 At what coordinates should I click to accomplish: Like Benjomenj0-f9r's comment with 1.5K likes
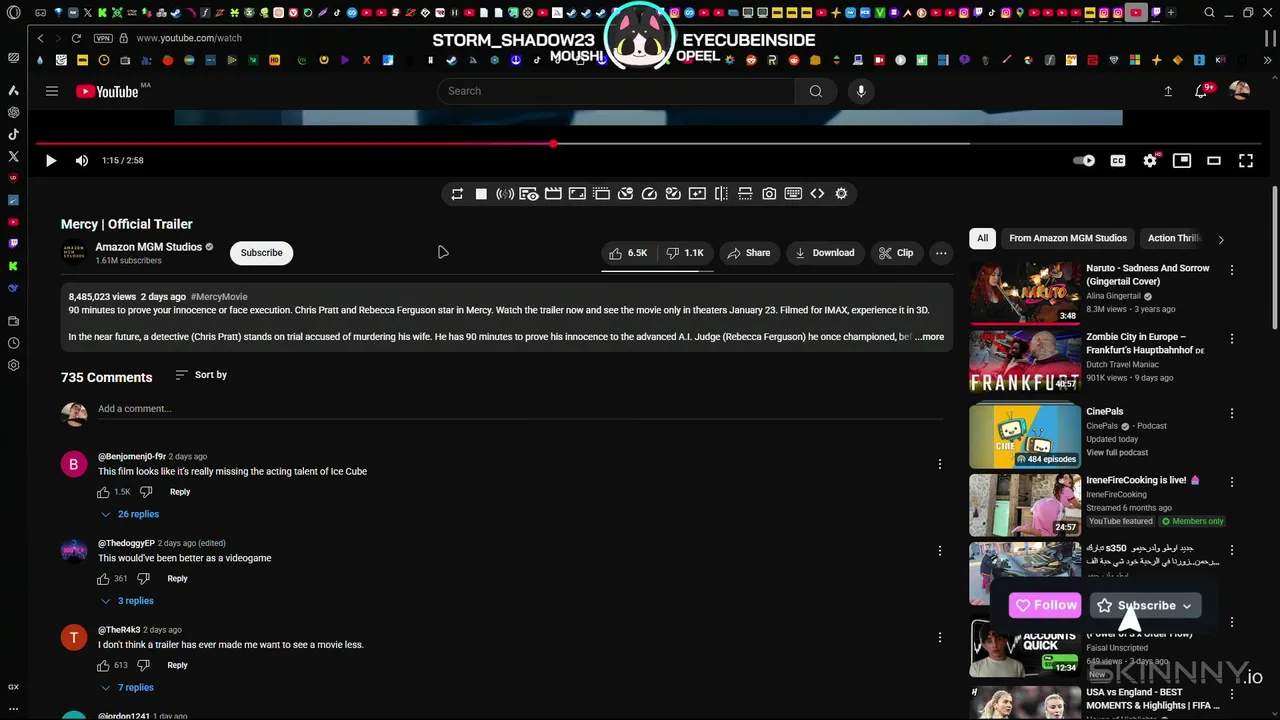coord(103,492)
